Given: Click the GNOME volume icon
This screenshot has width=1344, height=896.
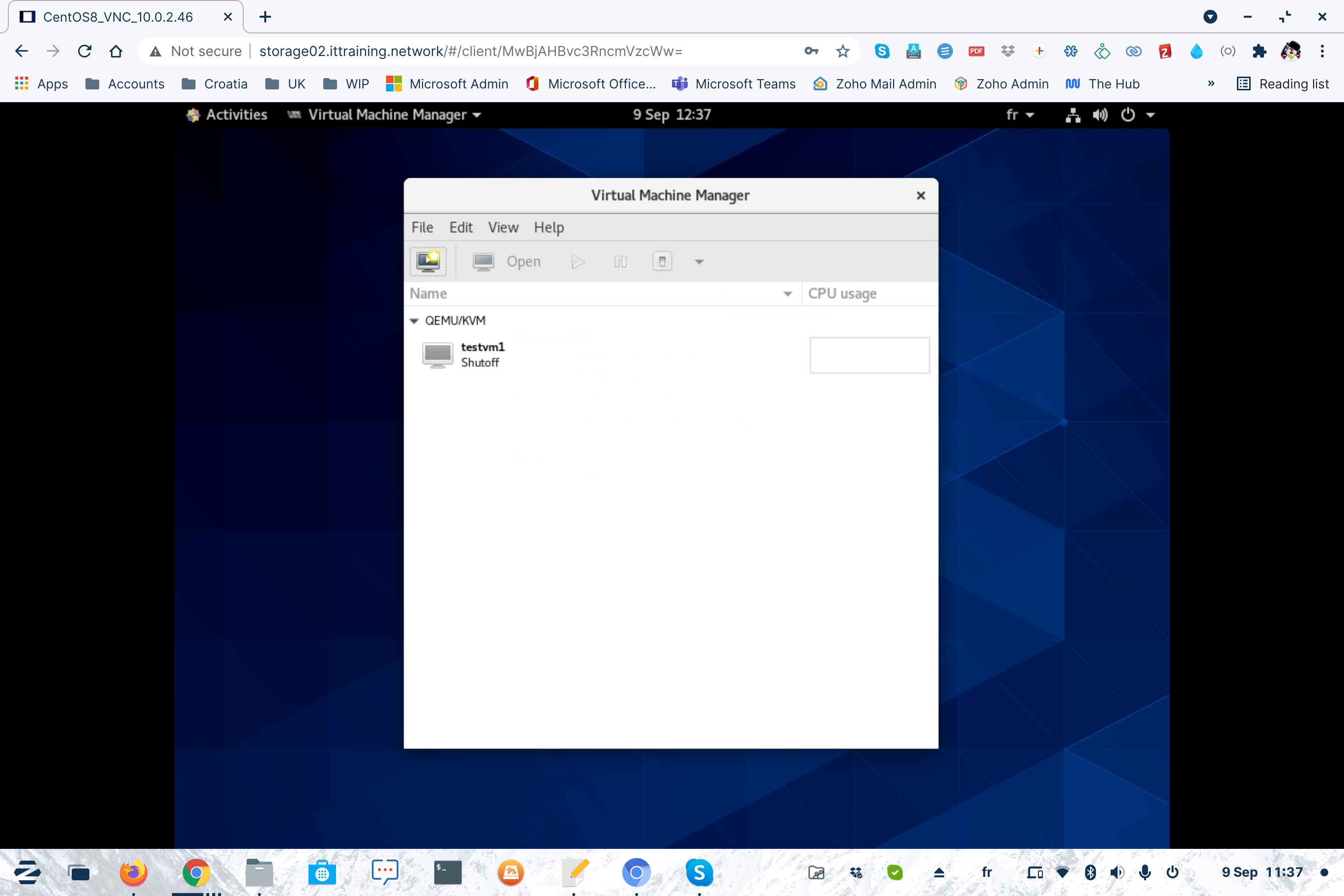Looking at the screenshot, I should 1100,115.
